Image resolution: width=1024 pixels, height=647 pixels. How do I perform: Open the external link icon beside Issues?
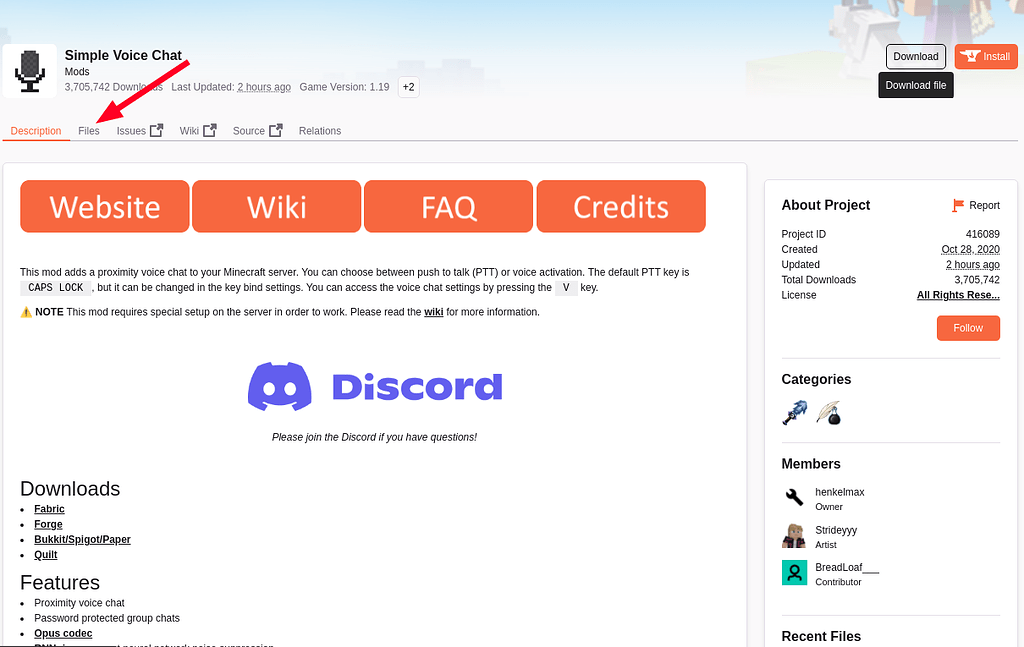(x=155, y=129)
